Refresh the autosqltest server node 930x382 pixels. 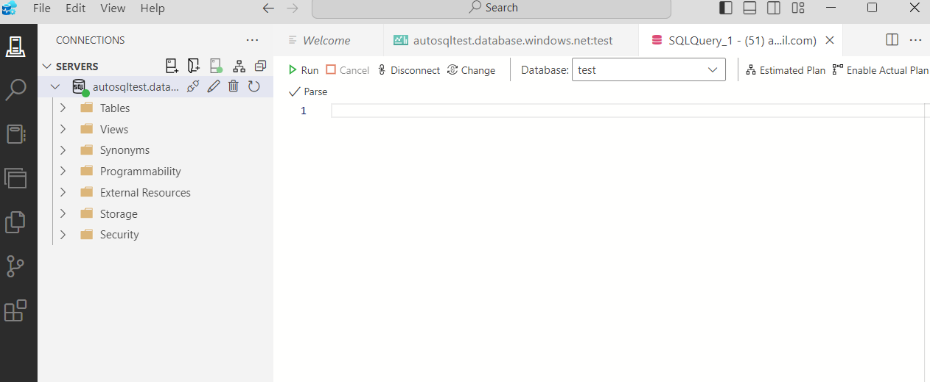pos(254,87)
